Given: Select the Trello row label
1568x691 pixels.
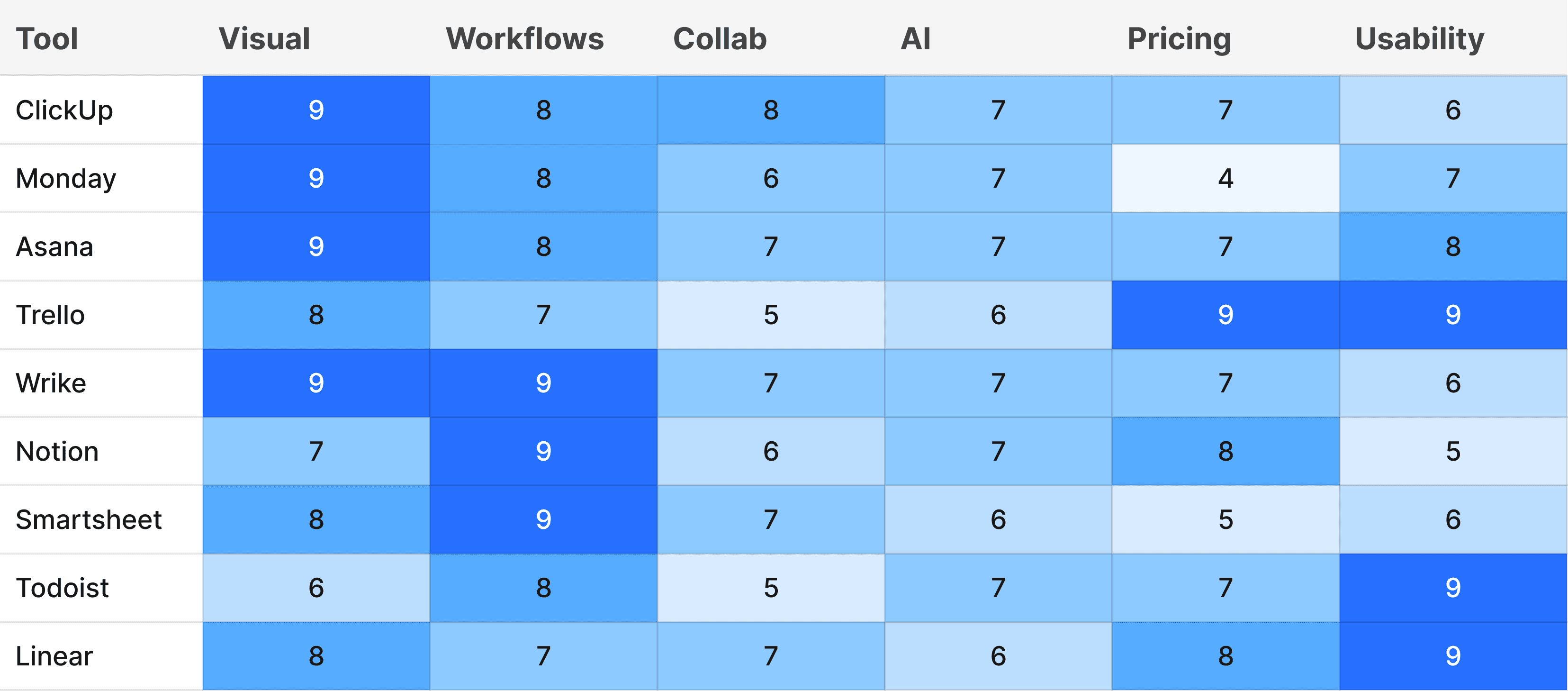Looking at the screenshot, I should 50,315.
